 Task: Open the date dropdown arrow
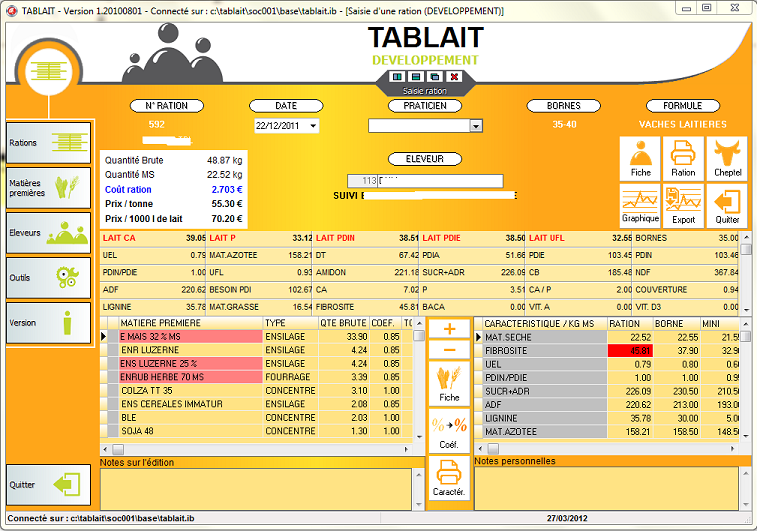click(313, 126)
